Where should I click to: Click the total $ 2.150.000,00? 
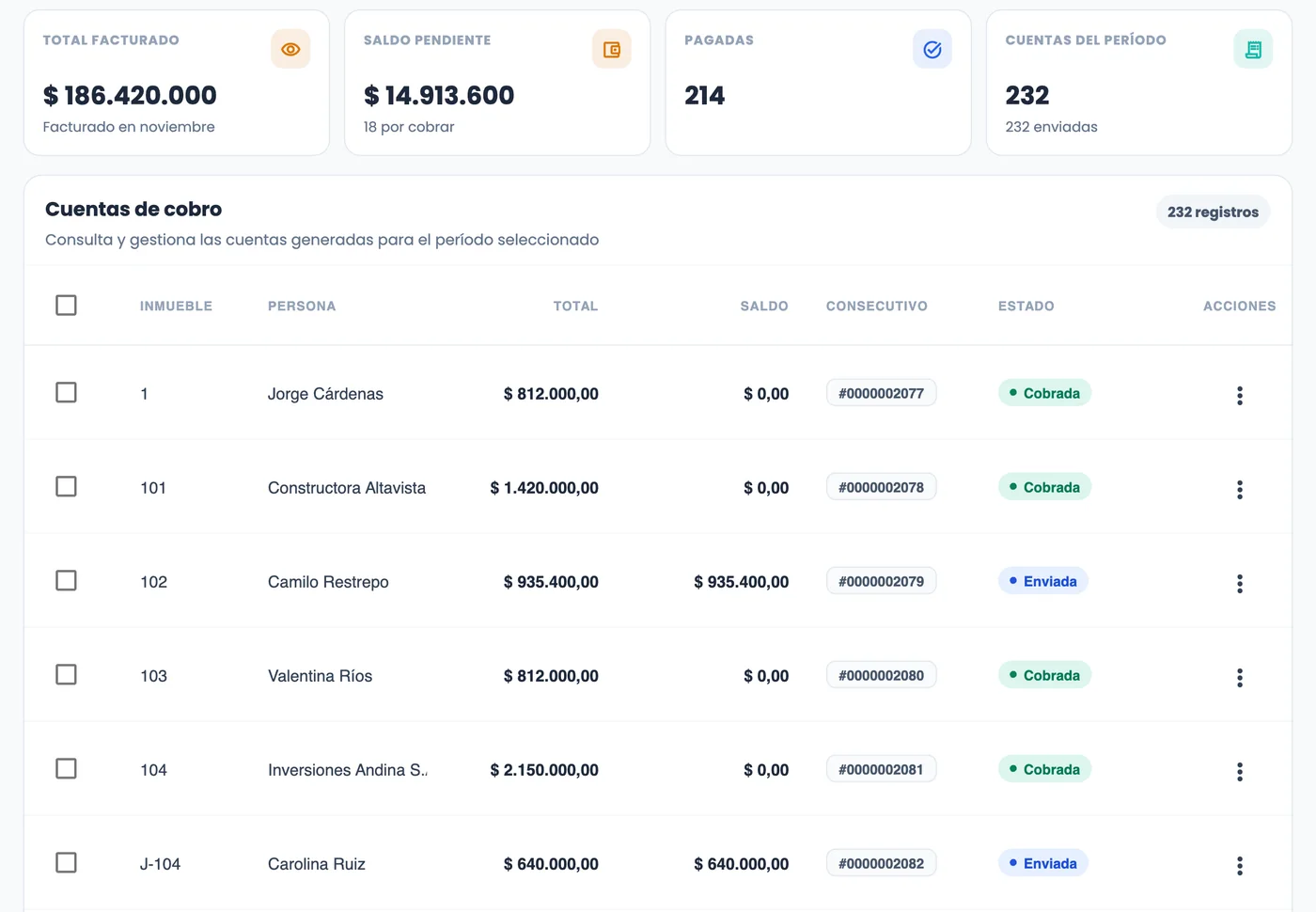(544, 770)
